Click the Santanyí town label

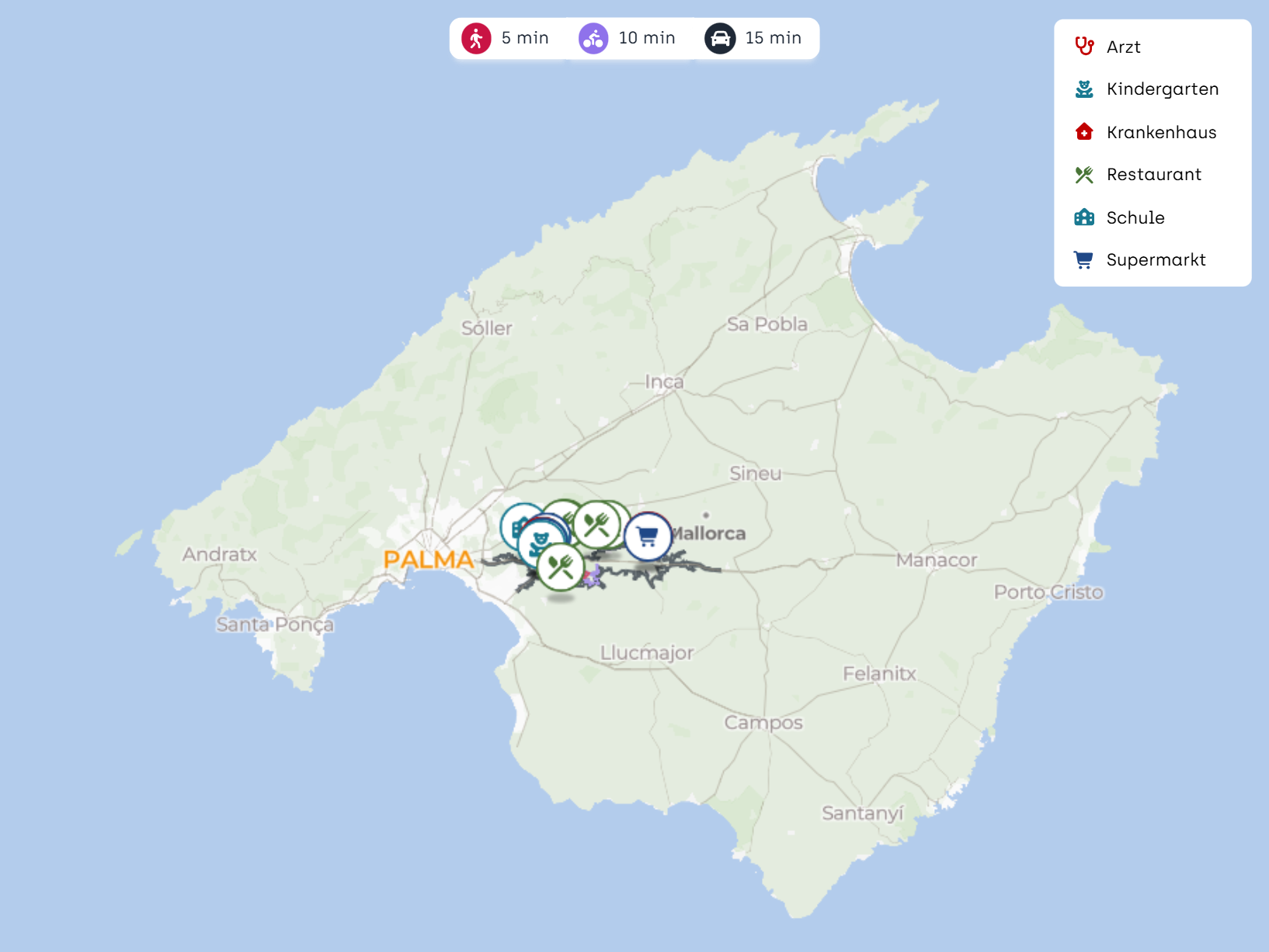click(862, 813)
